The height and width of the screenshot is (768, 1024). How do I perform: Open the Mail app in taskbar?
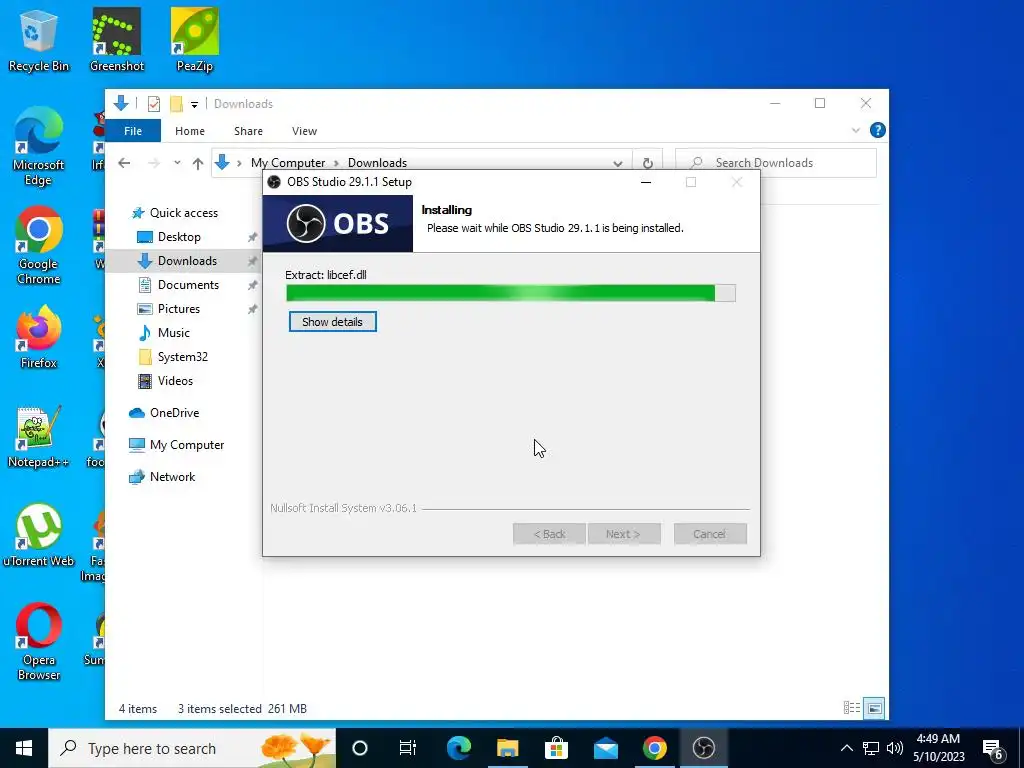605,748
